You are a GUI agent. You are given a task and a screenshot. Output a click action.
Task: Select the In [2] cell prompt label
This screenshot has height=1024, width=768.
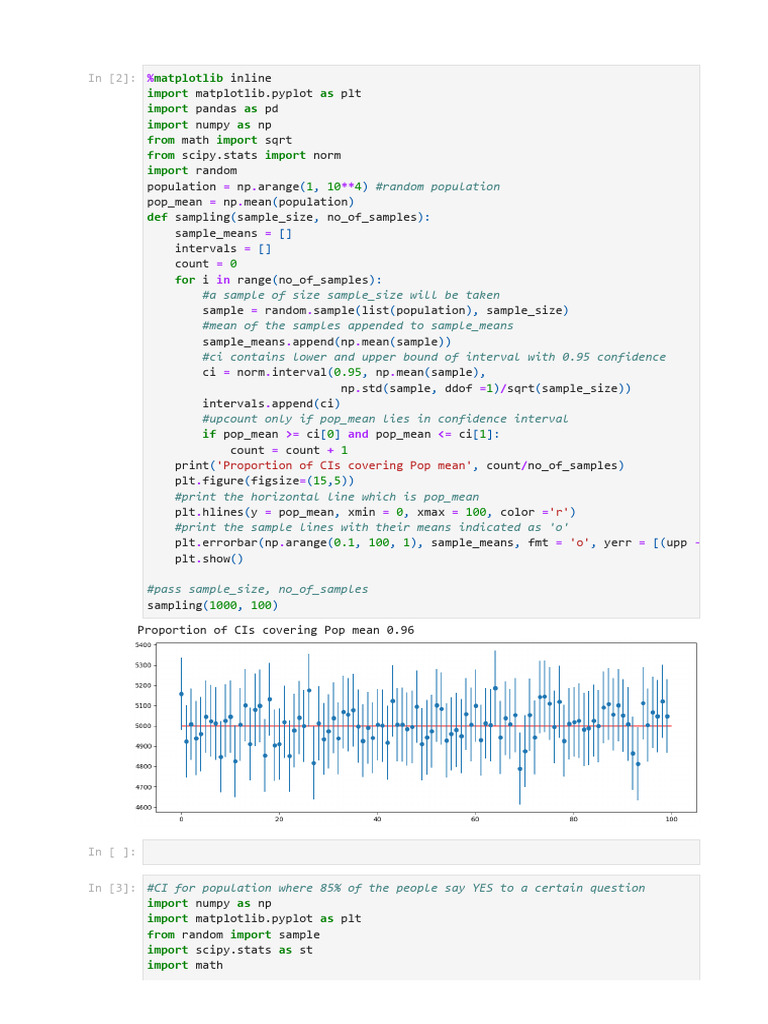[112, 78]
